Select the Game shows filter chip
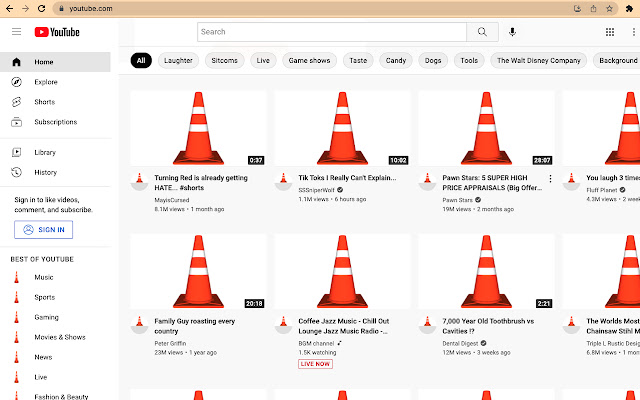This screenshot has width=640, height=400. [x=309, y=60]
